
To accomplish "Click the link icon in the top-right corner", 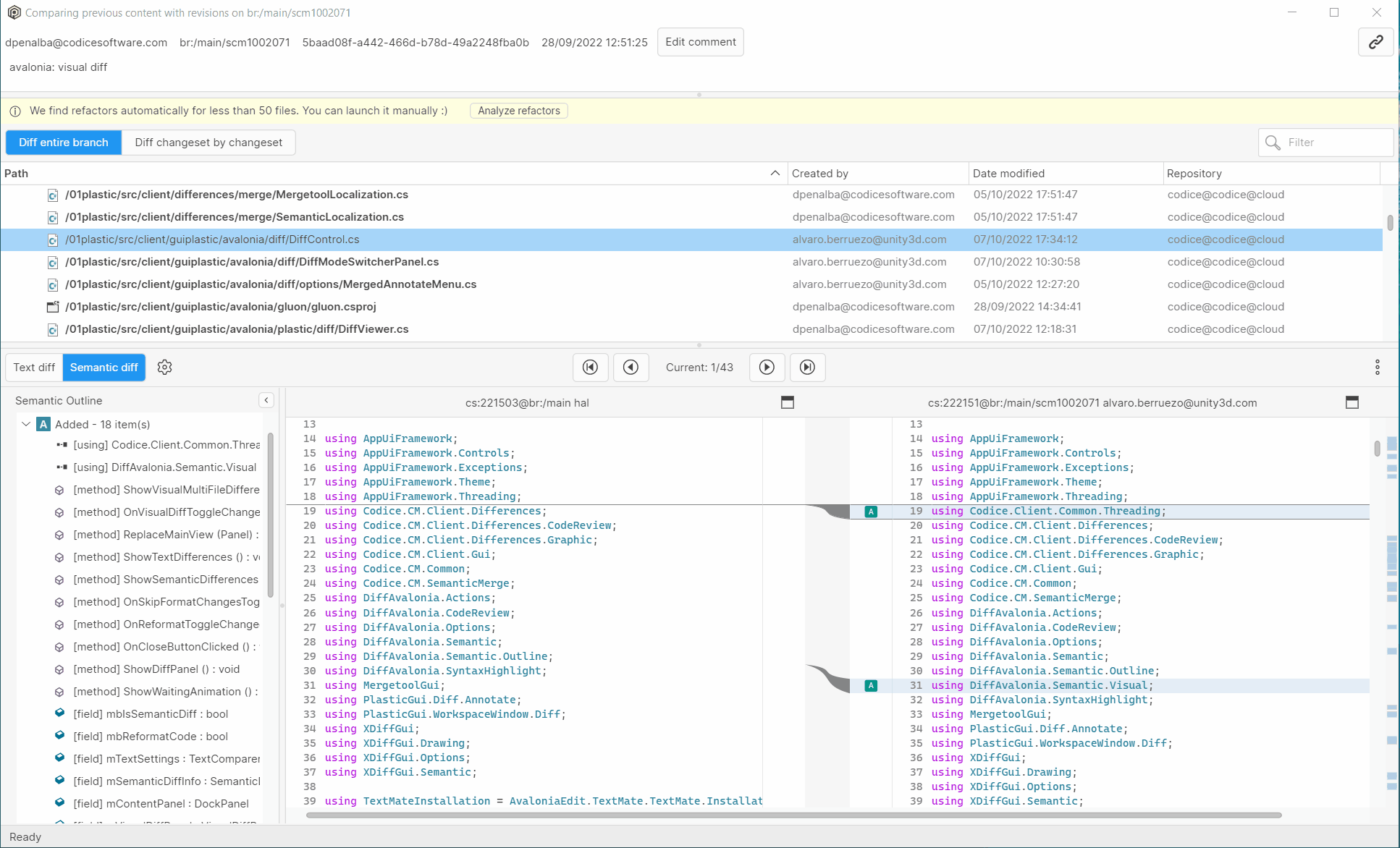I will pos(1375,41).
